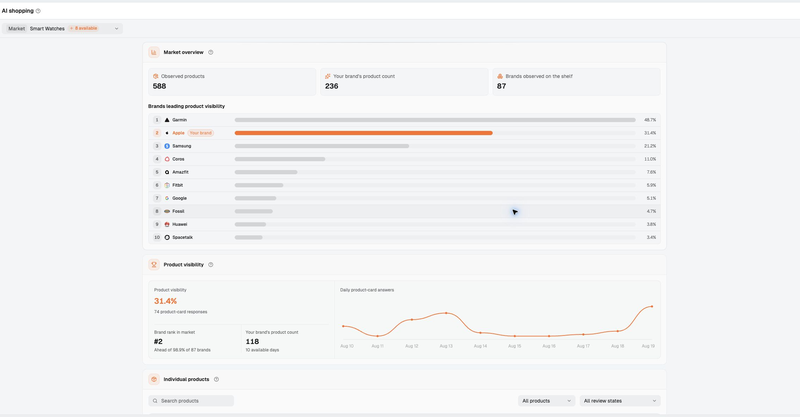This screenshot has width=800, height=417.
Task: Click the Huawei brand logo
Action: click(x=167, y=224)
